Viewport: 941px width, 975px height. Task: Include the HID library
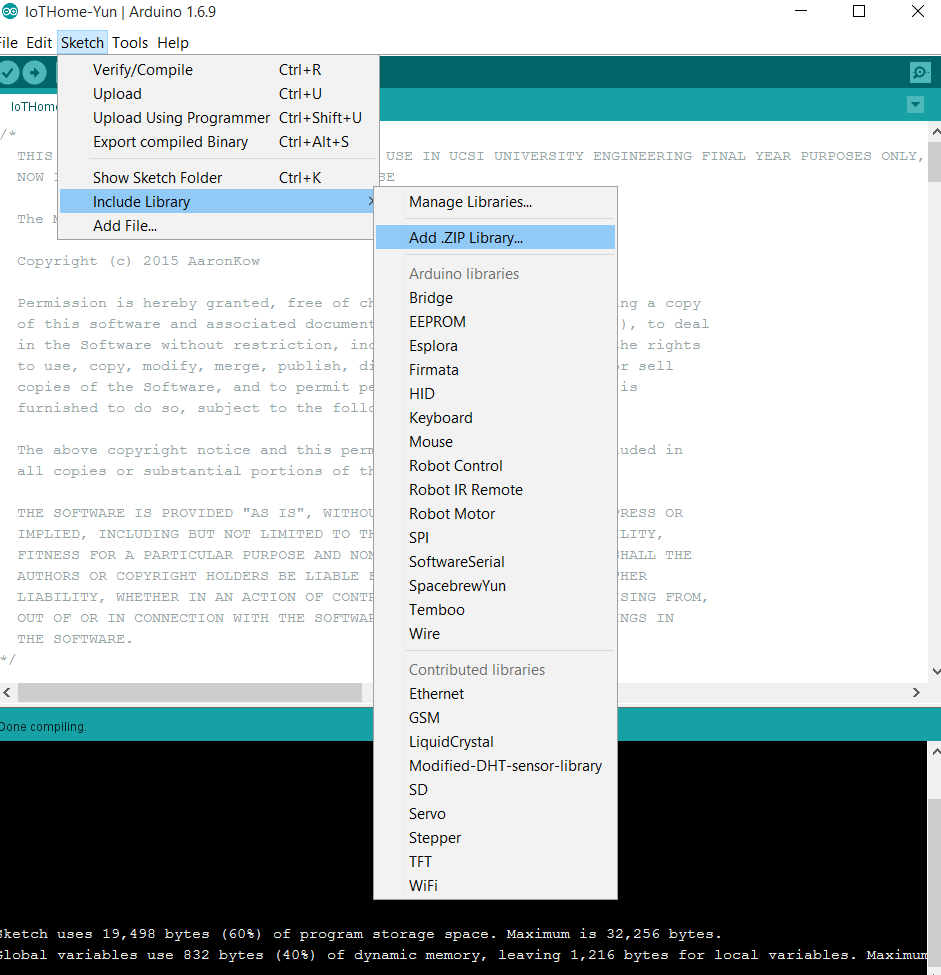pyautogui.click(x=495, y=394)
